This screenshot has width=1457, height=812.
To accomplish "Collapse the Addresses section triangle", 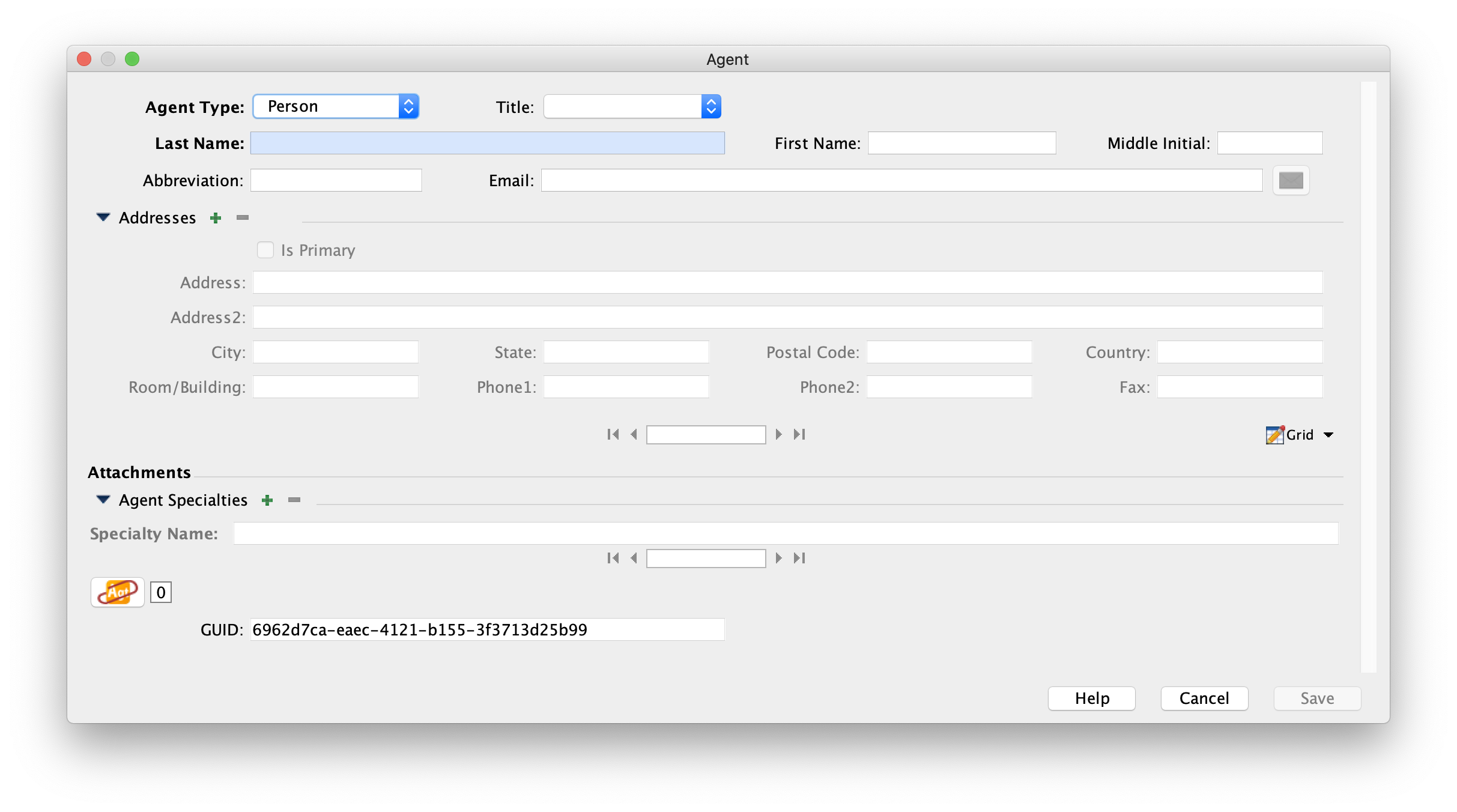I will 102,217.
